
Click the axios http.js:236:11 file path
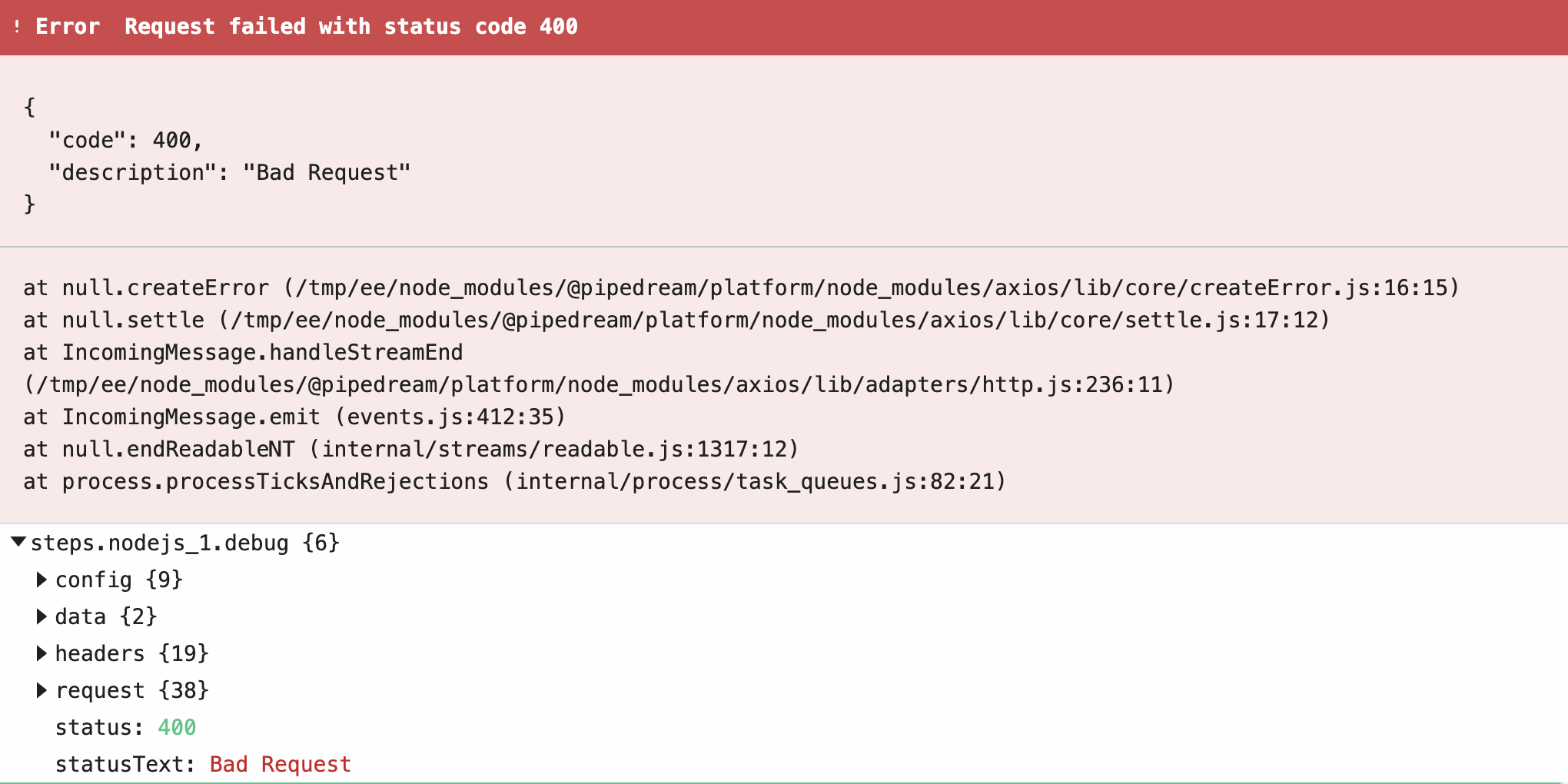point(600,384)
